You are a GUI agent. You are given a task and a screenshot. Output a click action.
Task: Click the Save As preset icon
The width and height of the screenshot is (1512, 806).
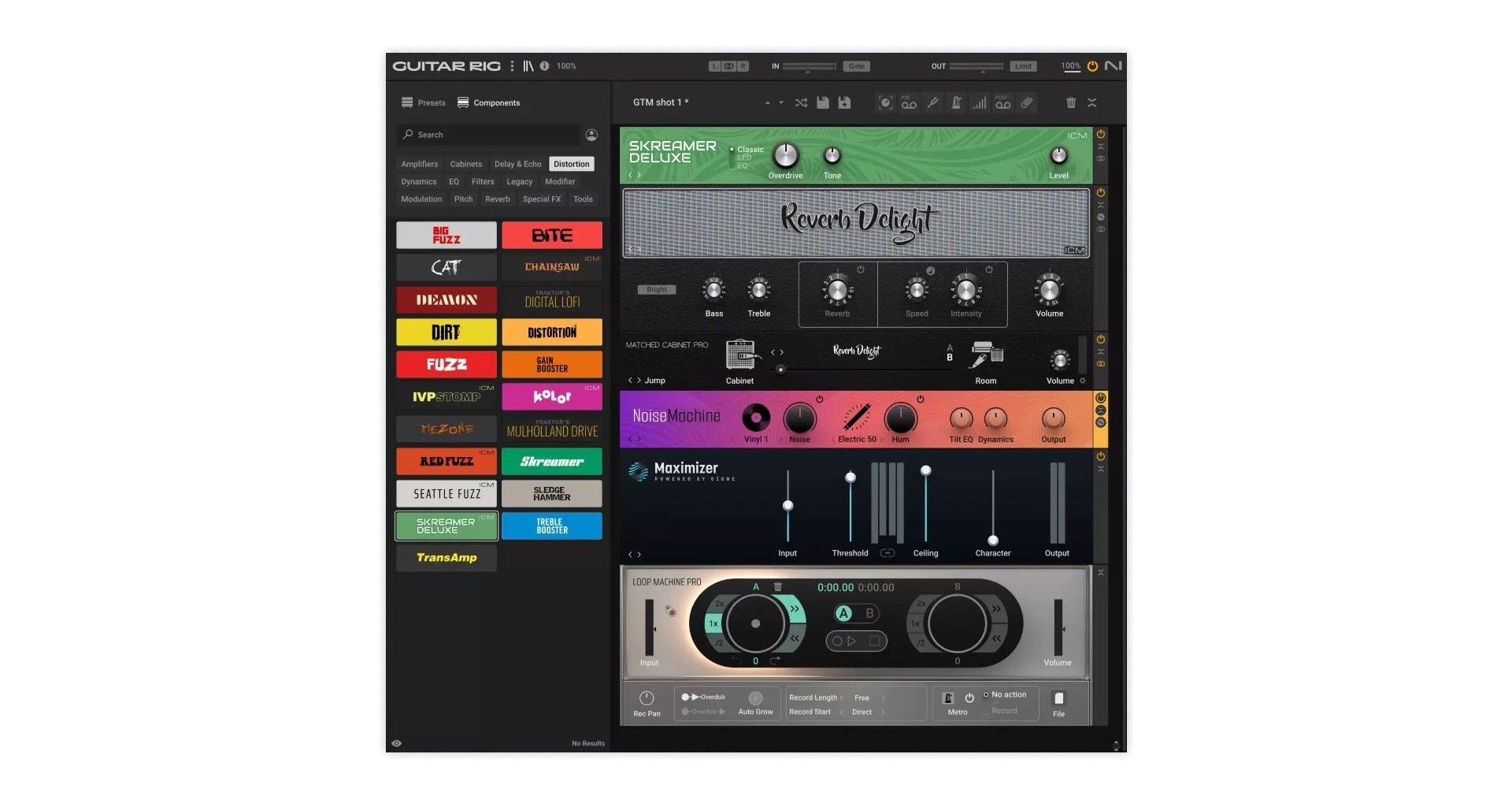point(844,102)
